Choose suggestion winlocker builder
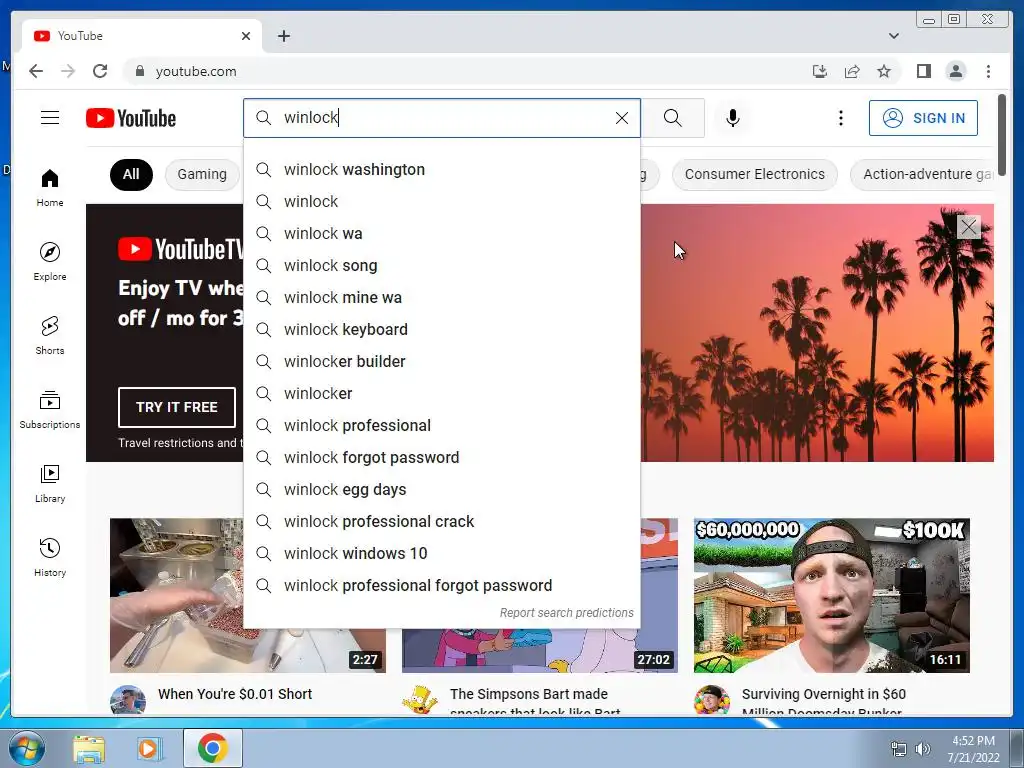Image resolution: width=1024 pixels, height=768 pixels. tap(441, 362)
